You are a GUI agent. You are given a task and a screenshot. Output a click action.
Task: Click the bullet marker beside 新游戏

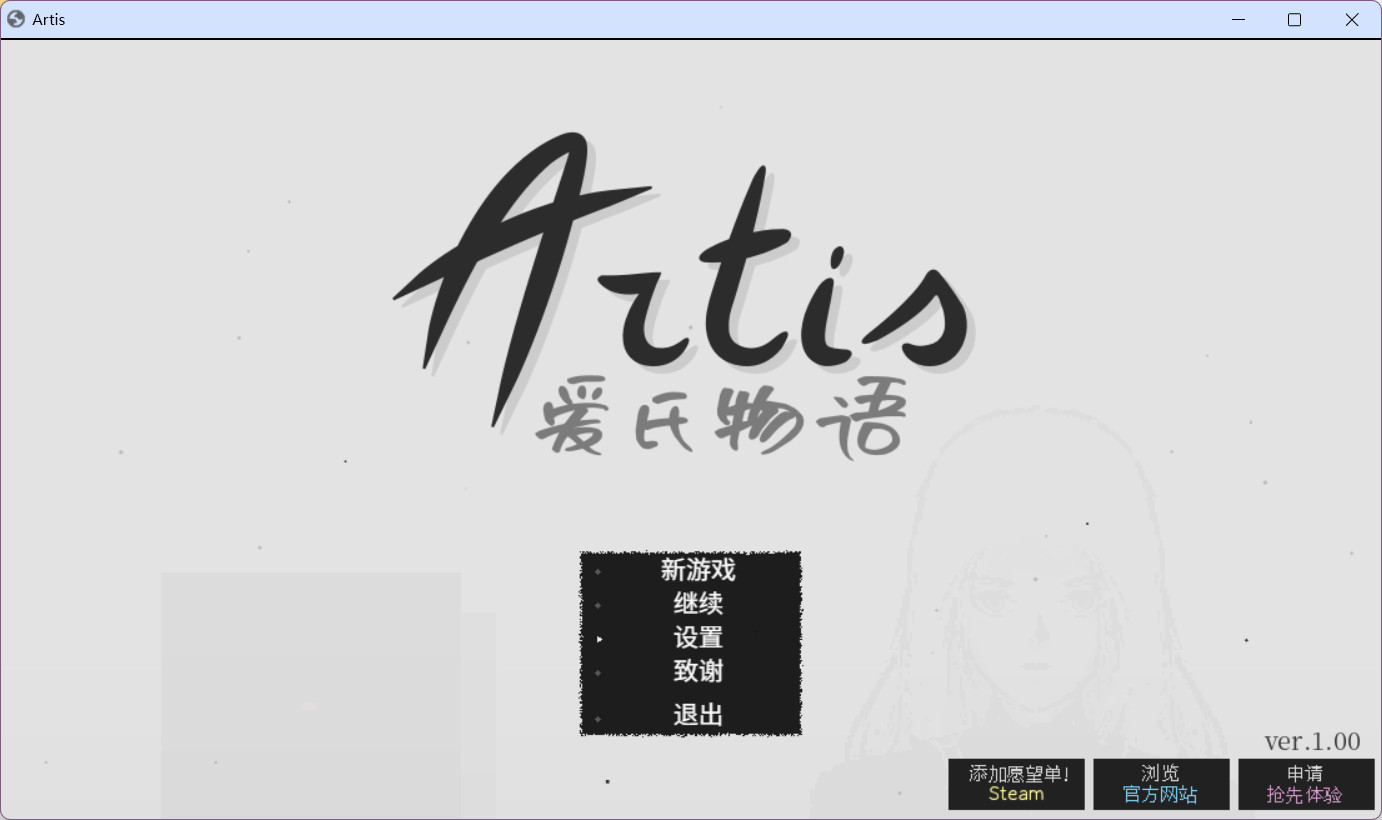tap(598, 572)
